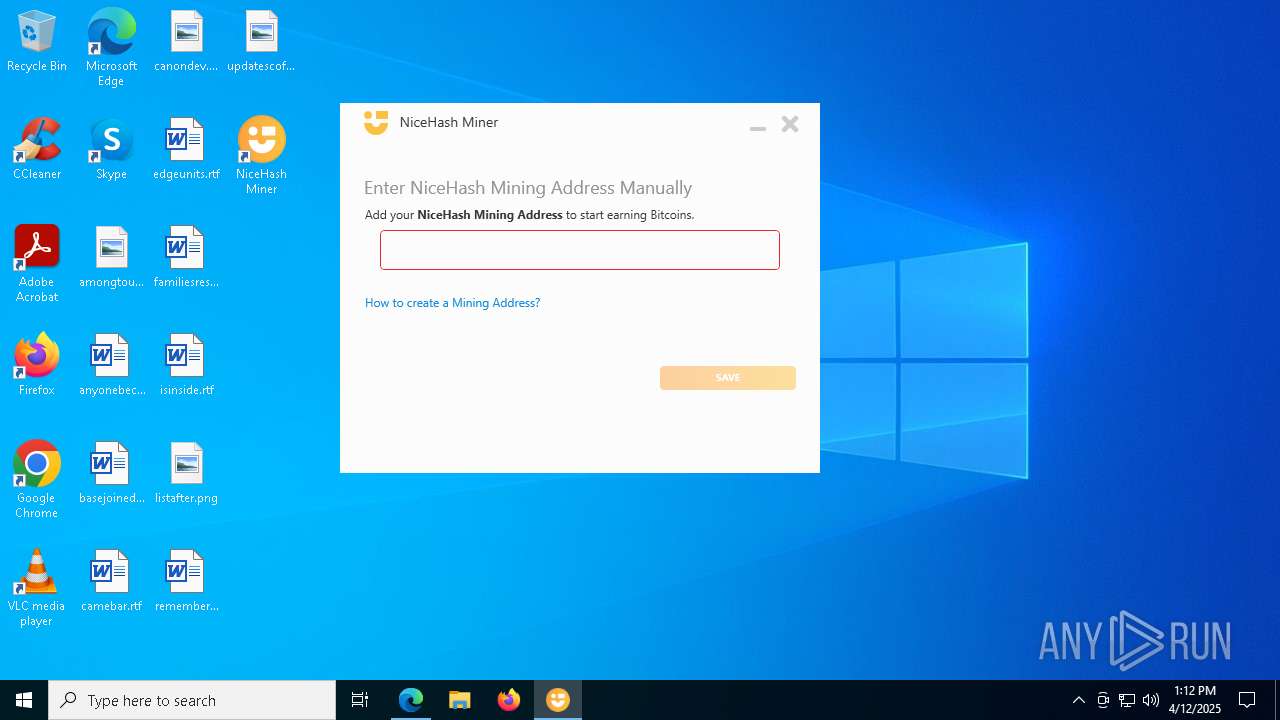Click the NiceHash Mining Address input field

coord(579,250)
